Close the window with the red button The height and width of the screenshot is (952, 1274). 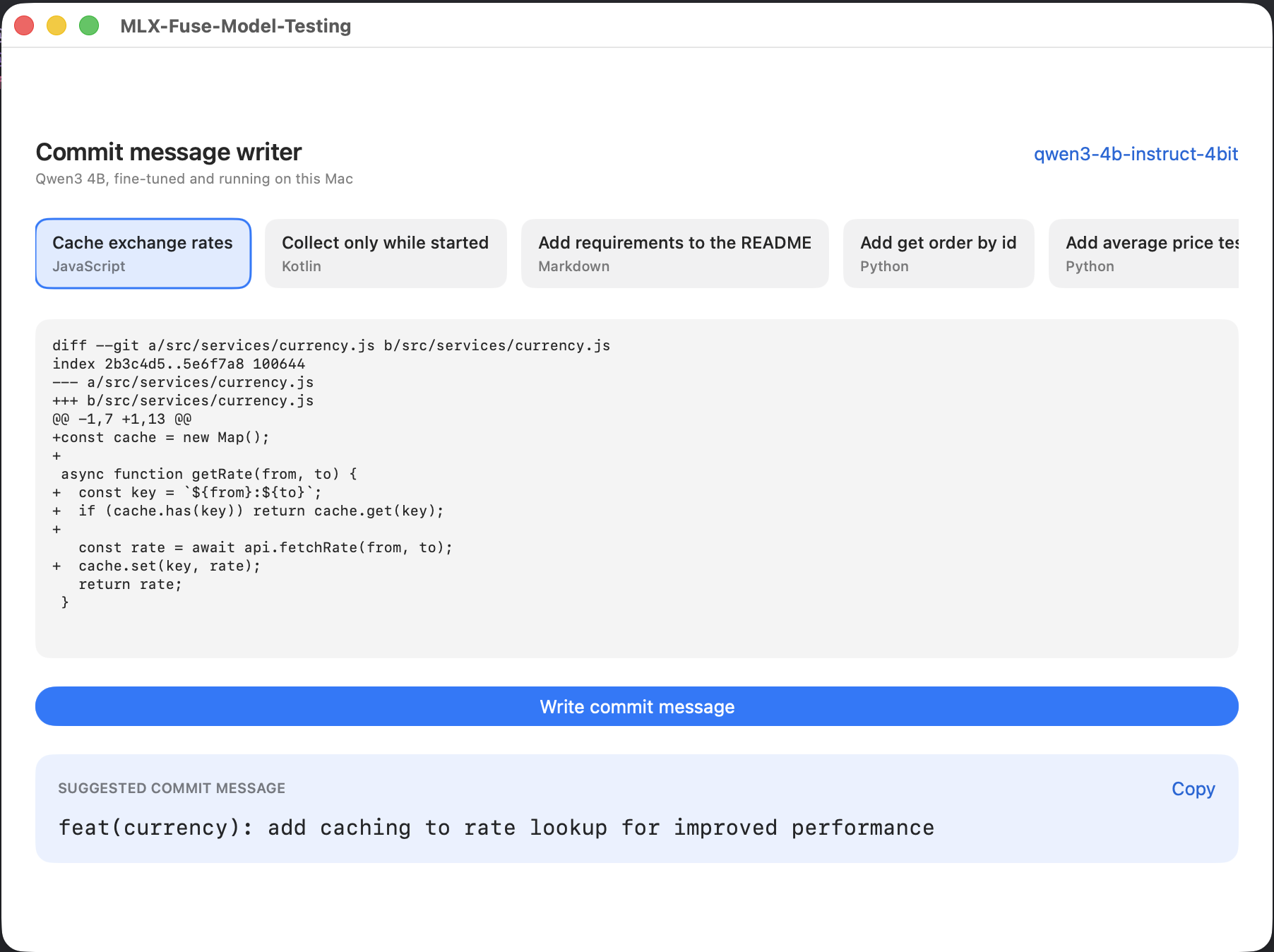[25, 26]
